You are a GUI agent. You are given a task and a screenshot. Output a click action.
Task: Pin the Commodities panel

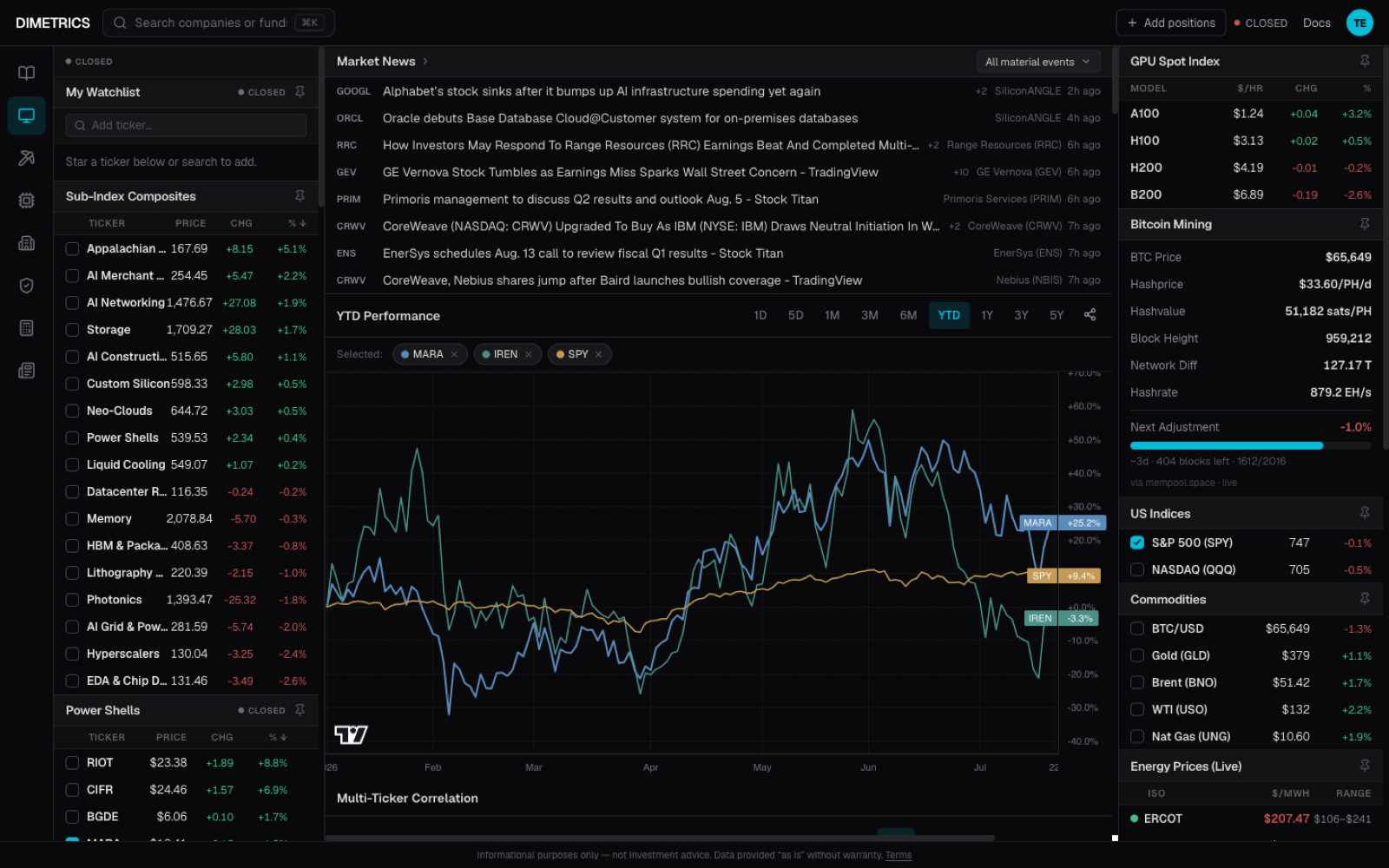1365,599
